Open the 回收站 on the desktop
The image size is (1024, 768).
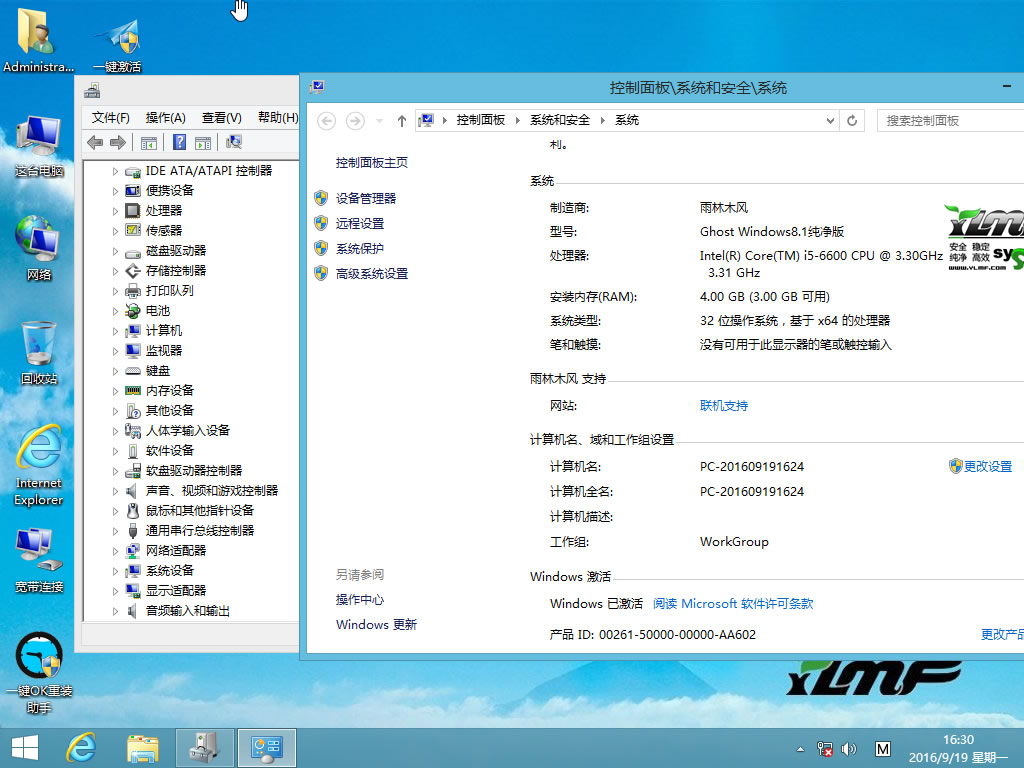(x=38, y=345)
